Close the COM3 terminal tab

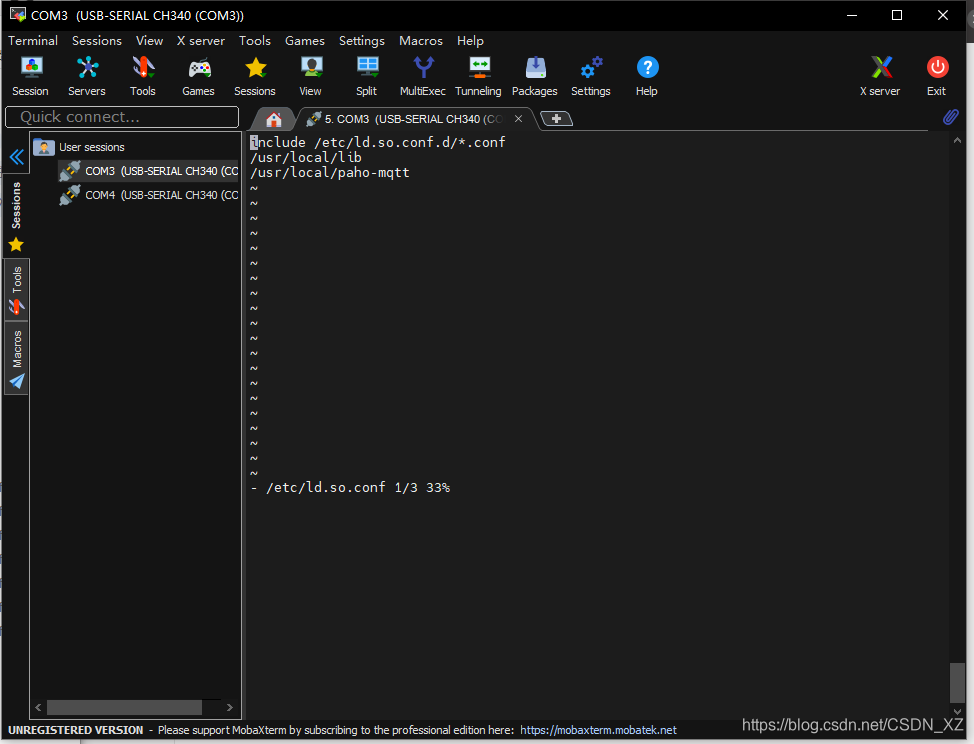[518, 119]
